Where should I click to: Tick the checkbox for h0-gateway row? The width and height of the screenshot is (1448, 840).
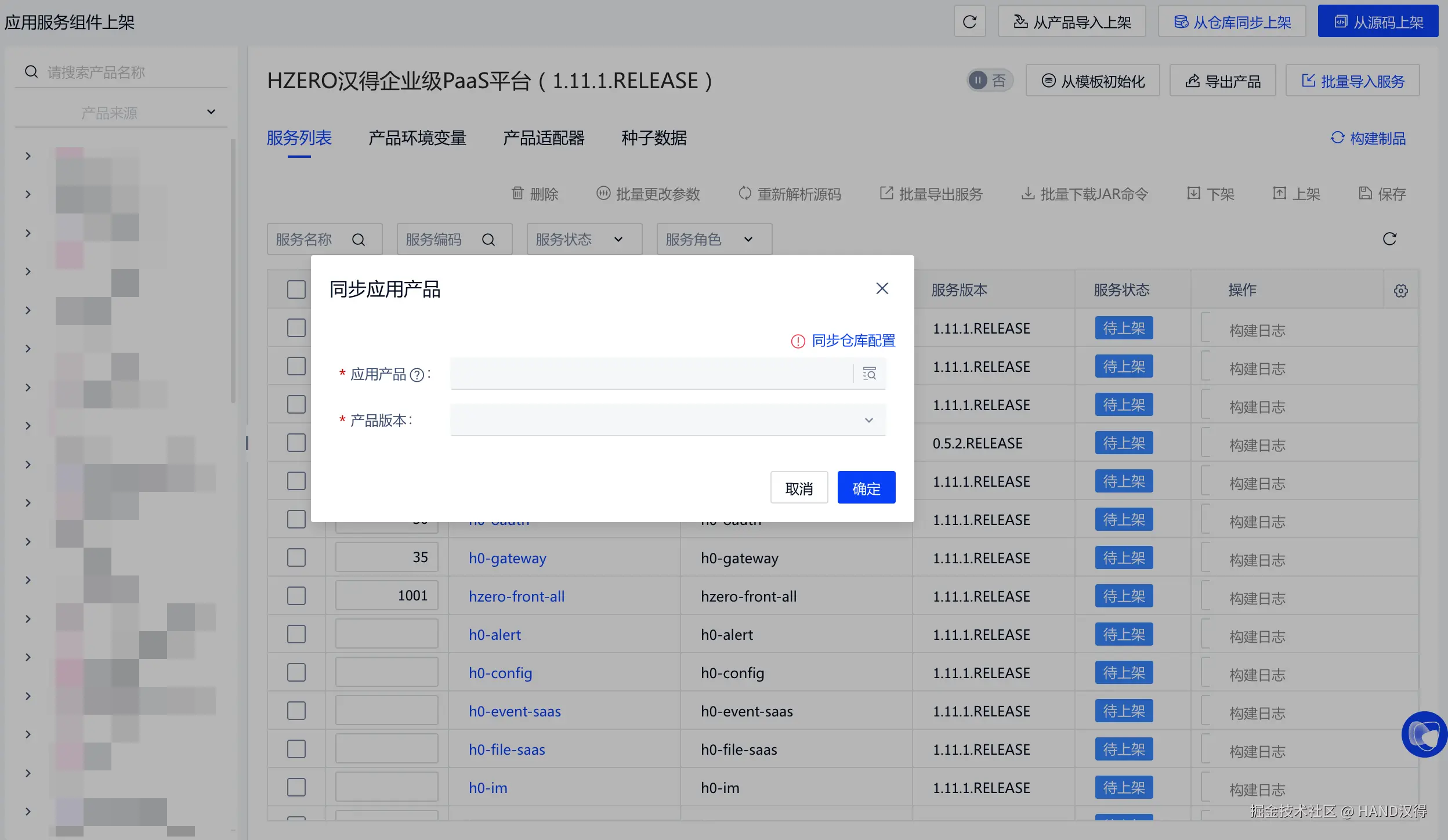pos(296,557)
